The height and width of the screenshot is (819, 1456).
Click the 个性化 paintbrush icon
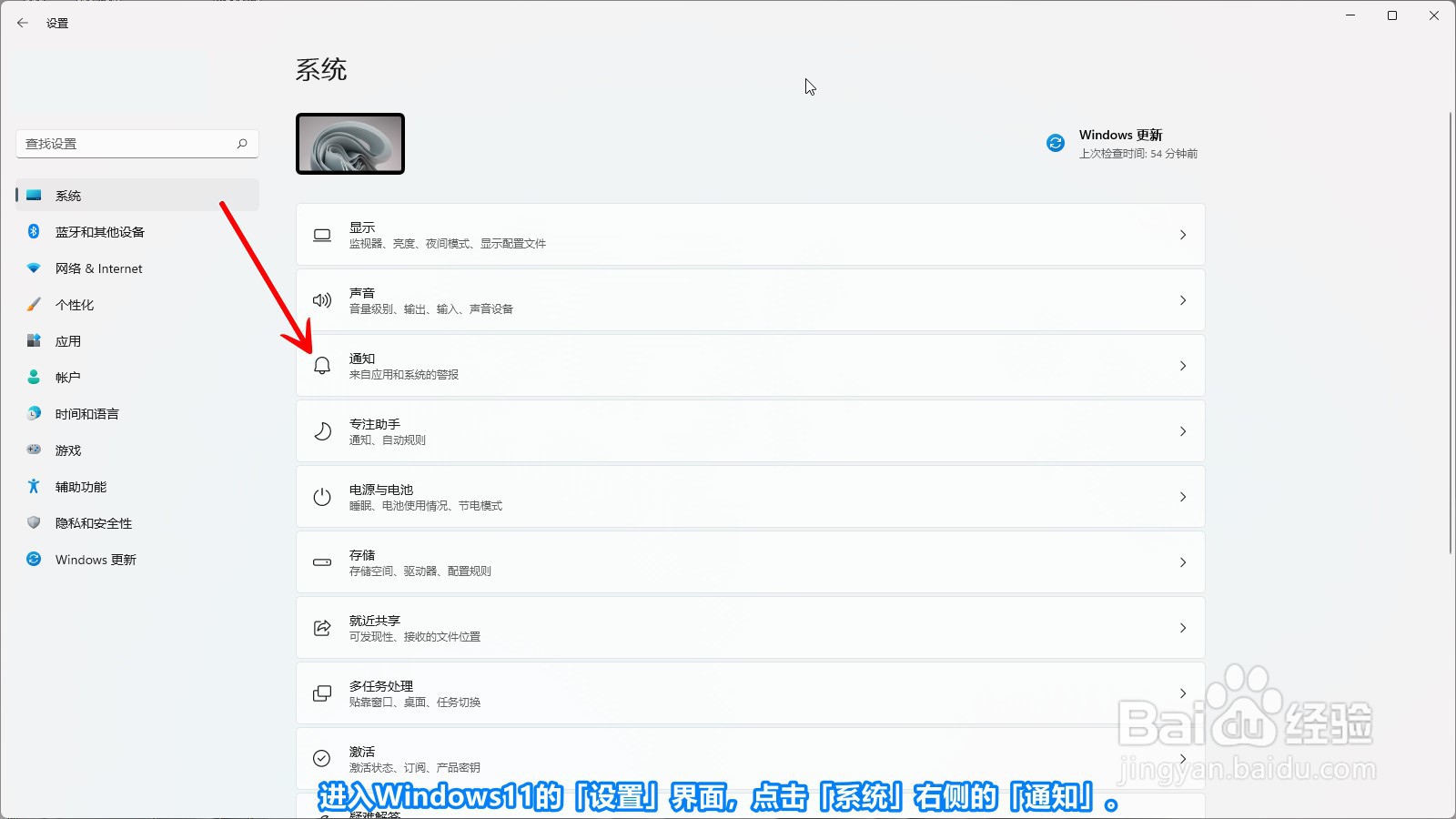(x=34, y=304)
